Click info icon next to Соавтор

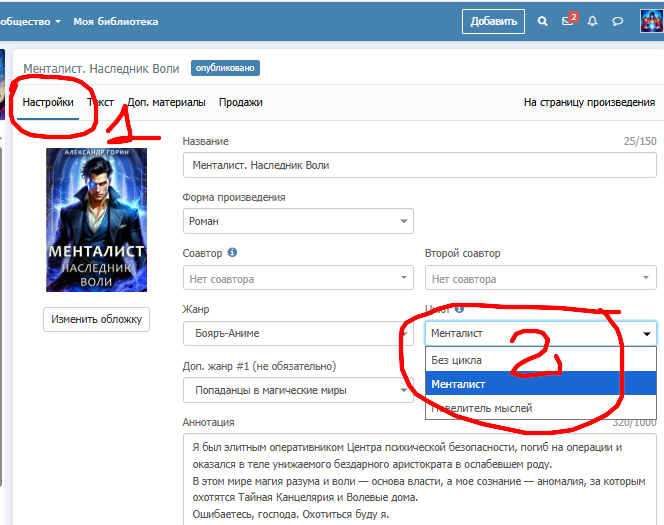point(232,254)
